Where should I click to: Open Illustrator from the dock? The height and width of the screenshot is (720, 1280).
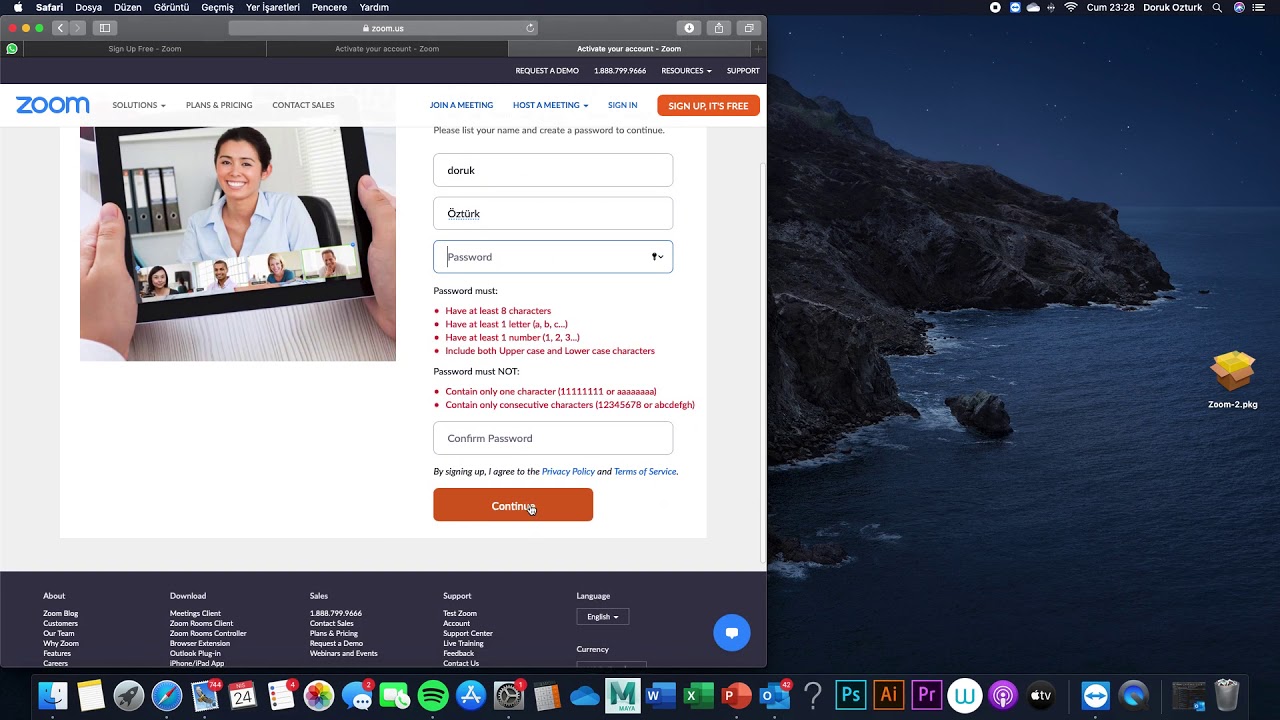[x=889, y=695]
